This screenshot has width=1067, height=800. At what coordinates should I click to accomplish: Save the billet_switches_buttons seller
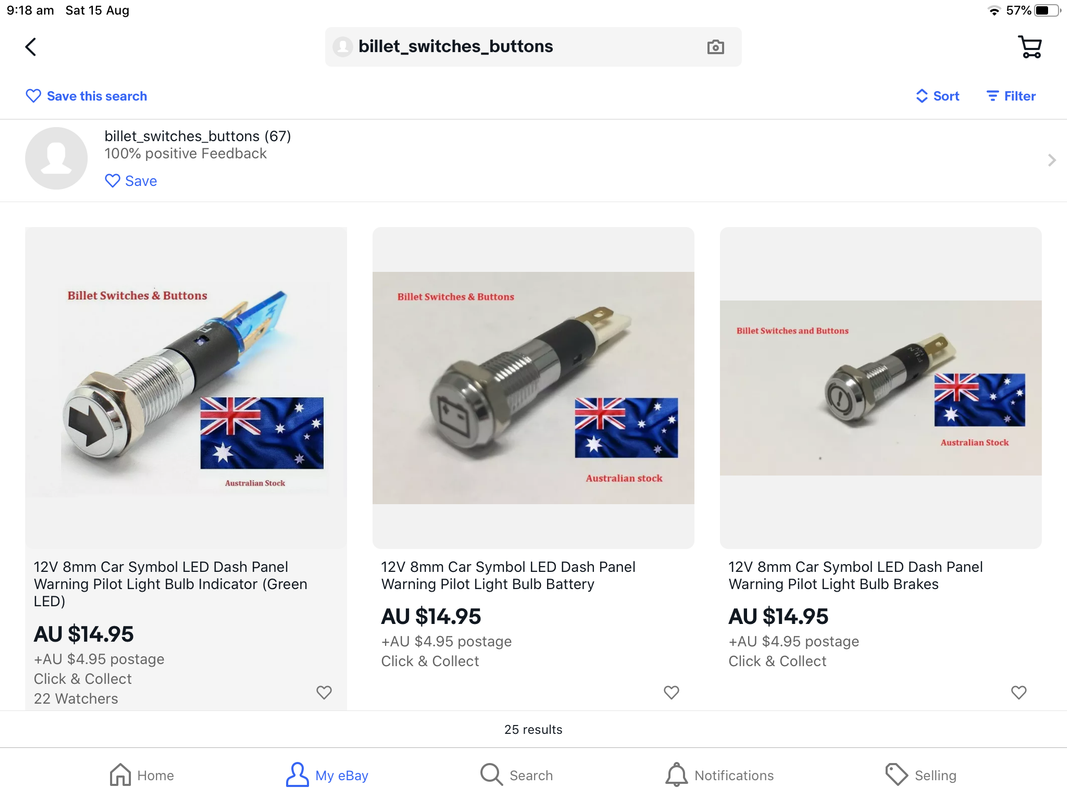pos(131,181)
